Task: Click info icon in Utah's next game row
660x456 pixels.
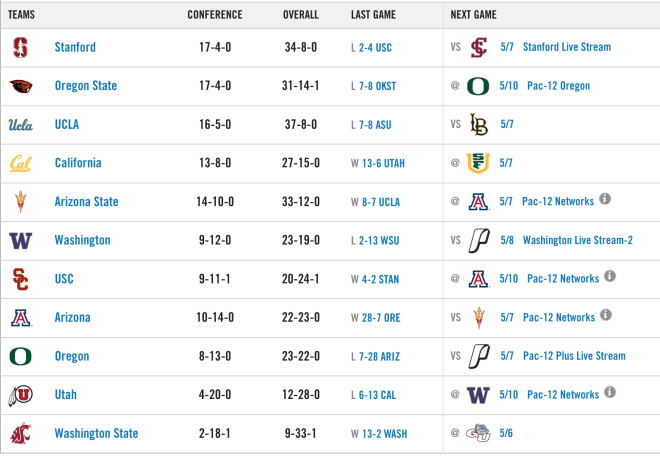Action: pos(610,392)
